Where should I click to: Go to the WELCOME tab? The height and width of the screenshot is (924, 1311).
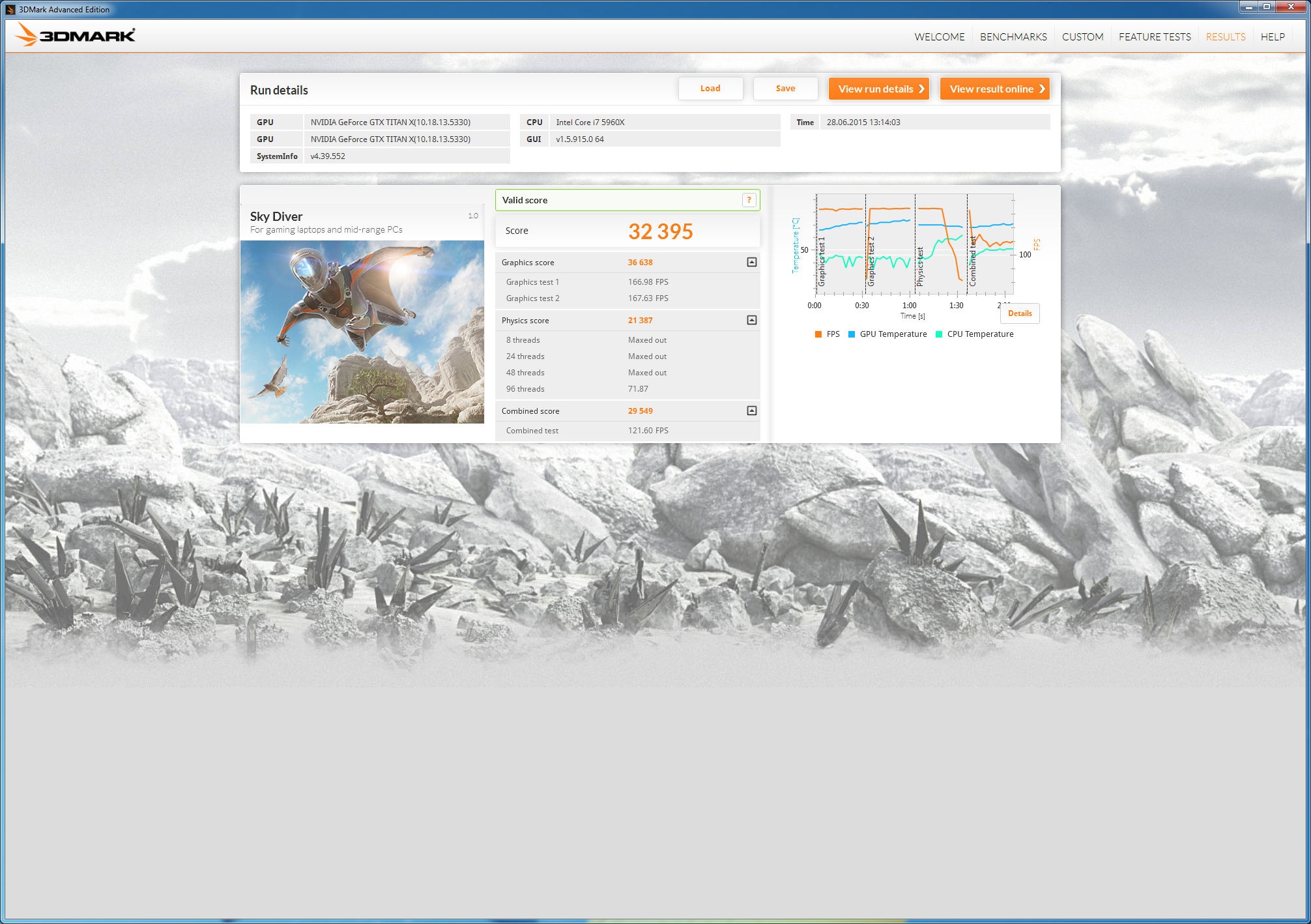pyautogui.click(x=939, y=37)
